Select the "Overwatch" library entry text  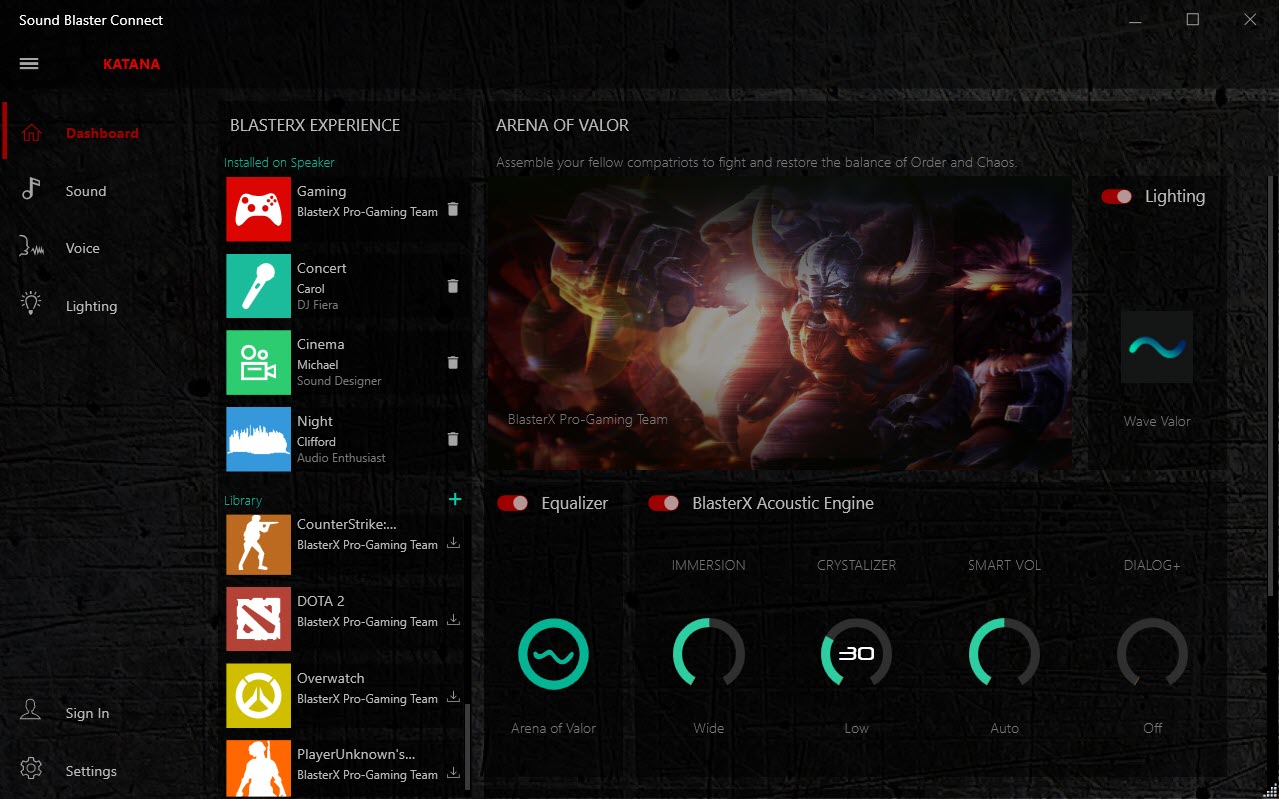click(331, 678)
